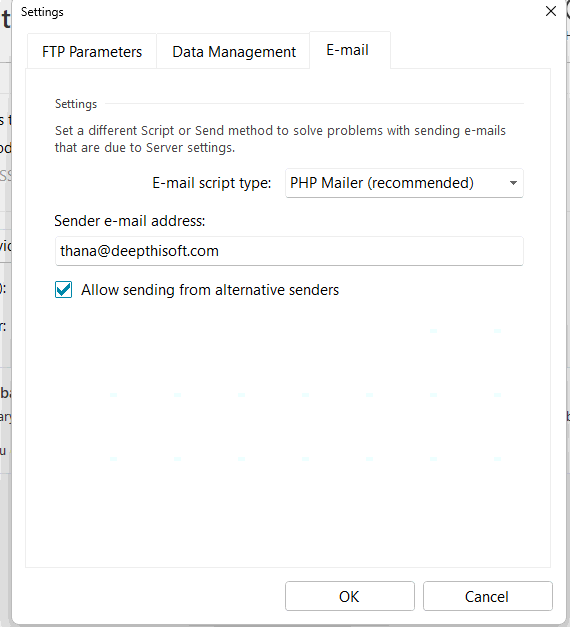Dismiss changes with the Cancel button
Screen dimensions: 570x627
click(x=488, y=596)
